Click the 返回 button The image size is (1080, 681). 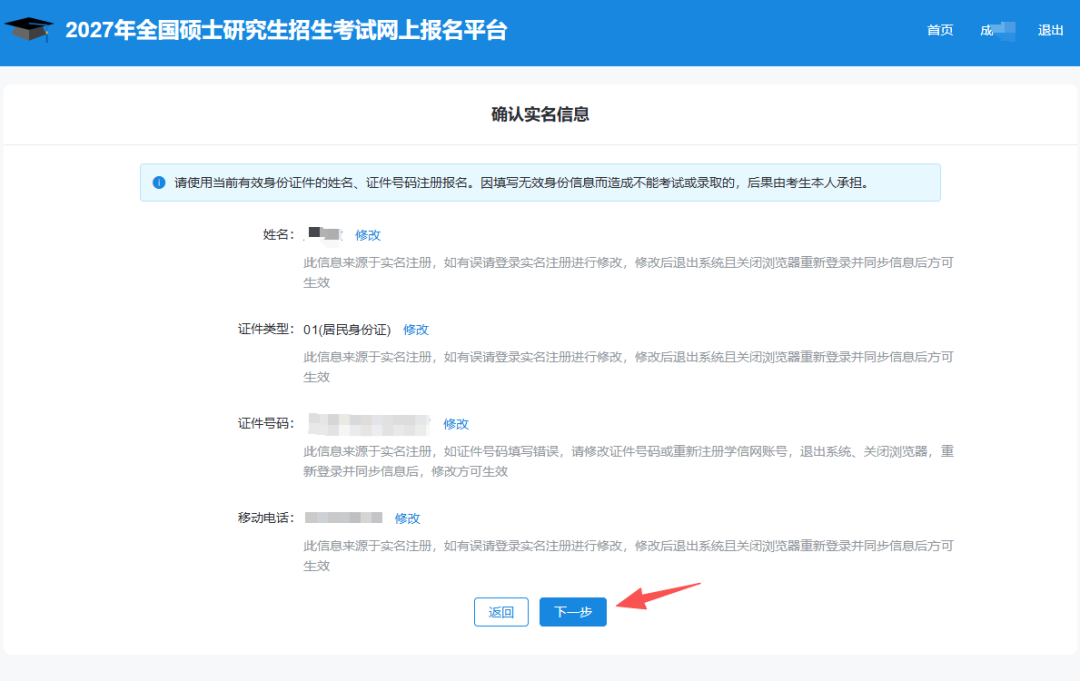[x=501, y=612]
